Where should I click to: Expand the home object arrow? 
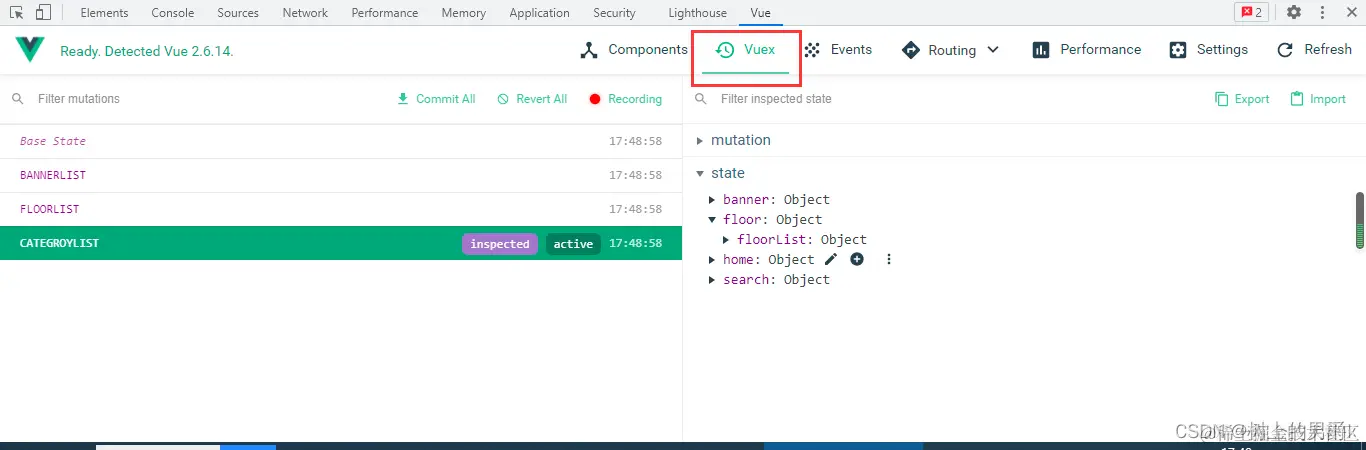pos(712,260)
